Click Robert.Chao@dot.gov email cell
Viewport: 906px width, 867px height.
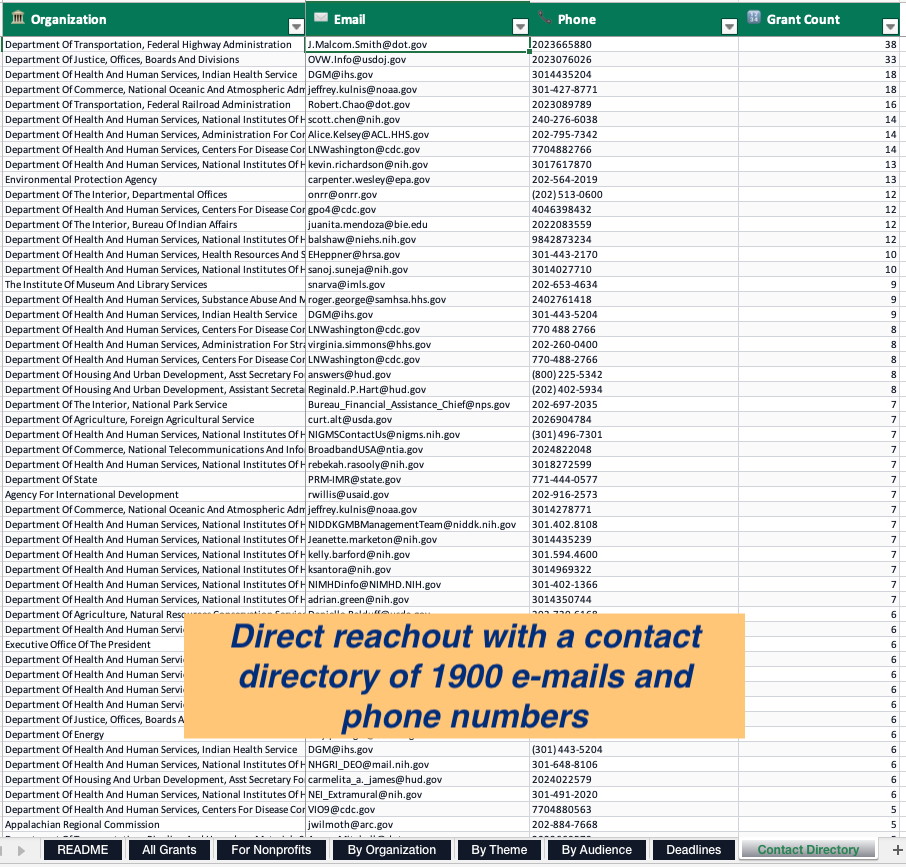tap(417, 105)
